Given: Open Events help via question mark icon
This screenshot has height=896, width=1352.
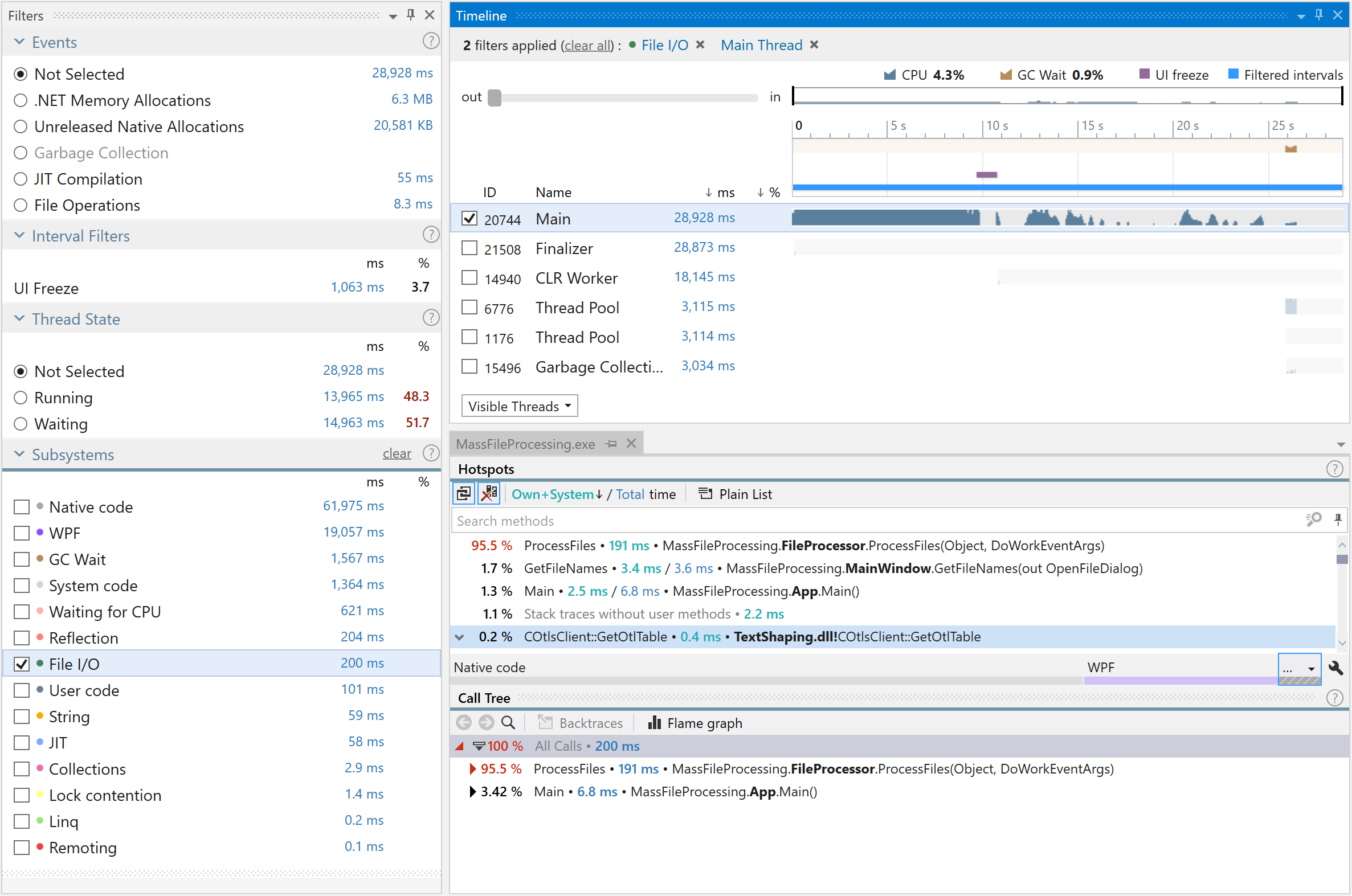Looking at the screenshot, I should pos(431,40).
